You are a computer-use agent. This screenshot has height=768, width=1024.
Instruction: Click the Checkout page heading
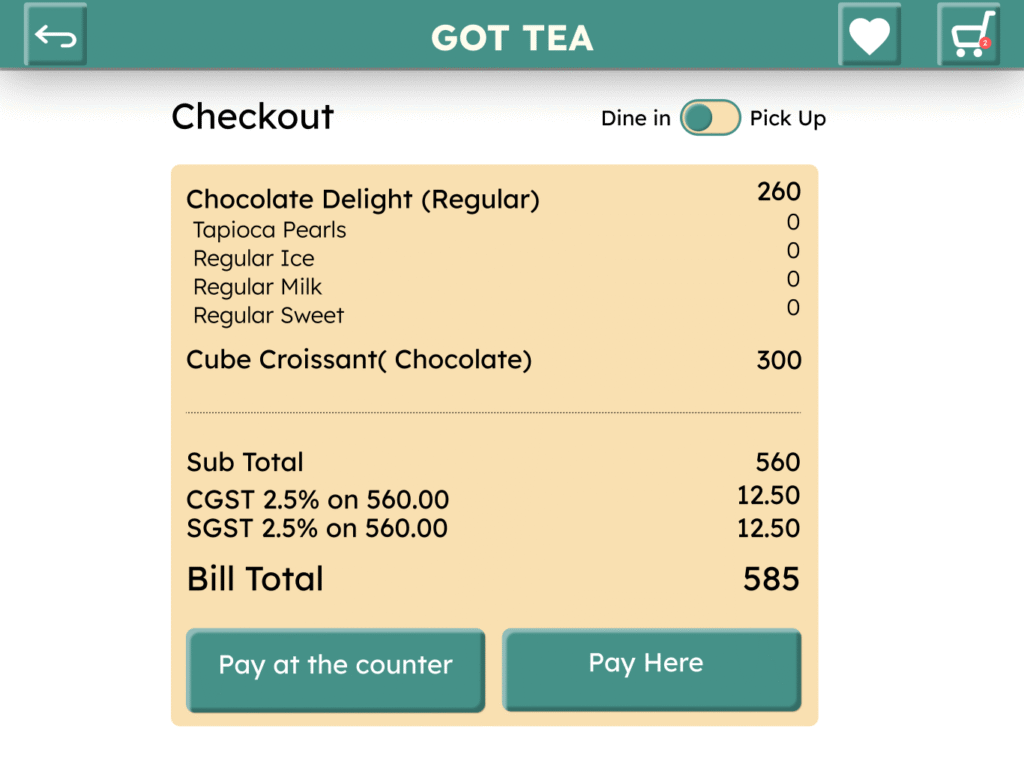click(253, 117)
